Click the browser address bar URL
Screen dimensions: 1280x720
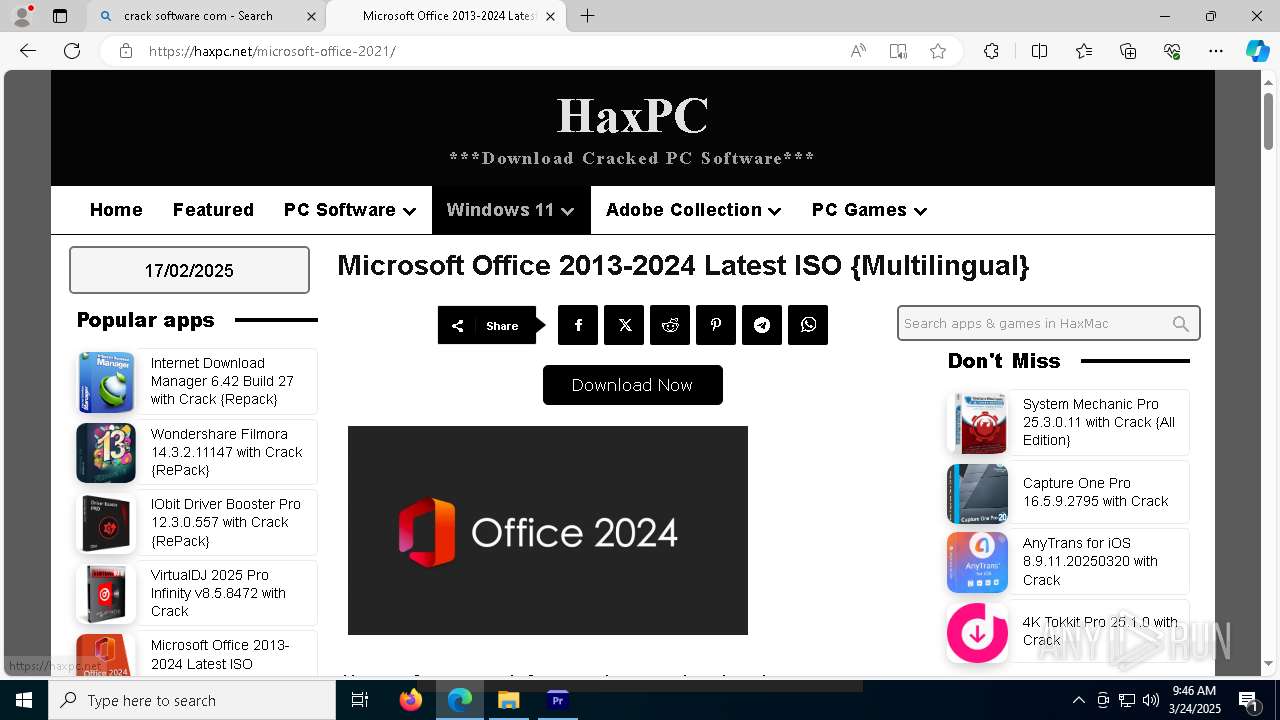coord(272,51)
